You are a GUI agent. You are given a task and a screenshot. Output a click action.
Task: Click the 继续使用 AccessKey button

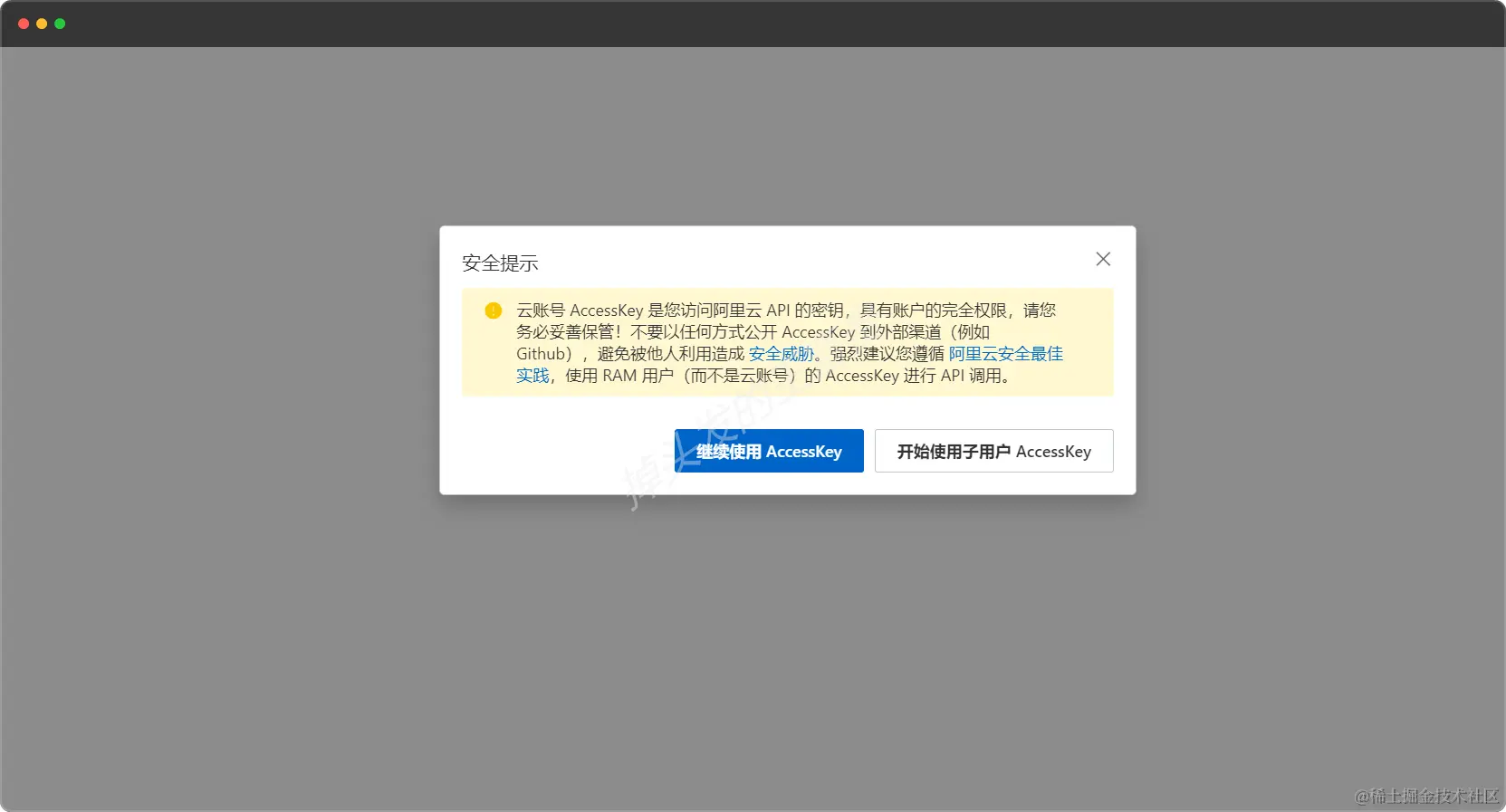(x=769, y=451)
